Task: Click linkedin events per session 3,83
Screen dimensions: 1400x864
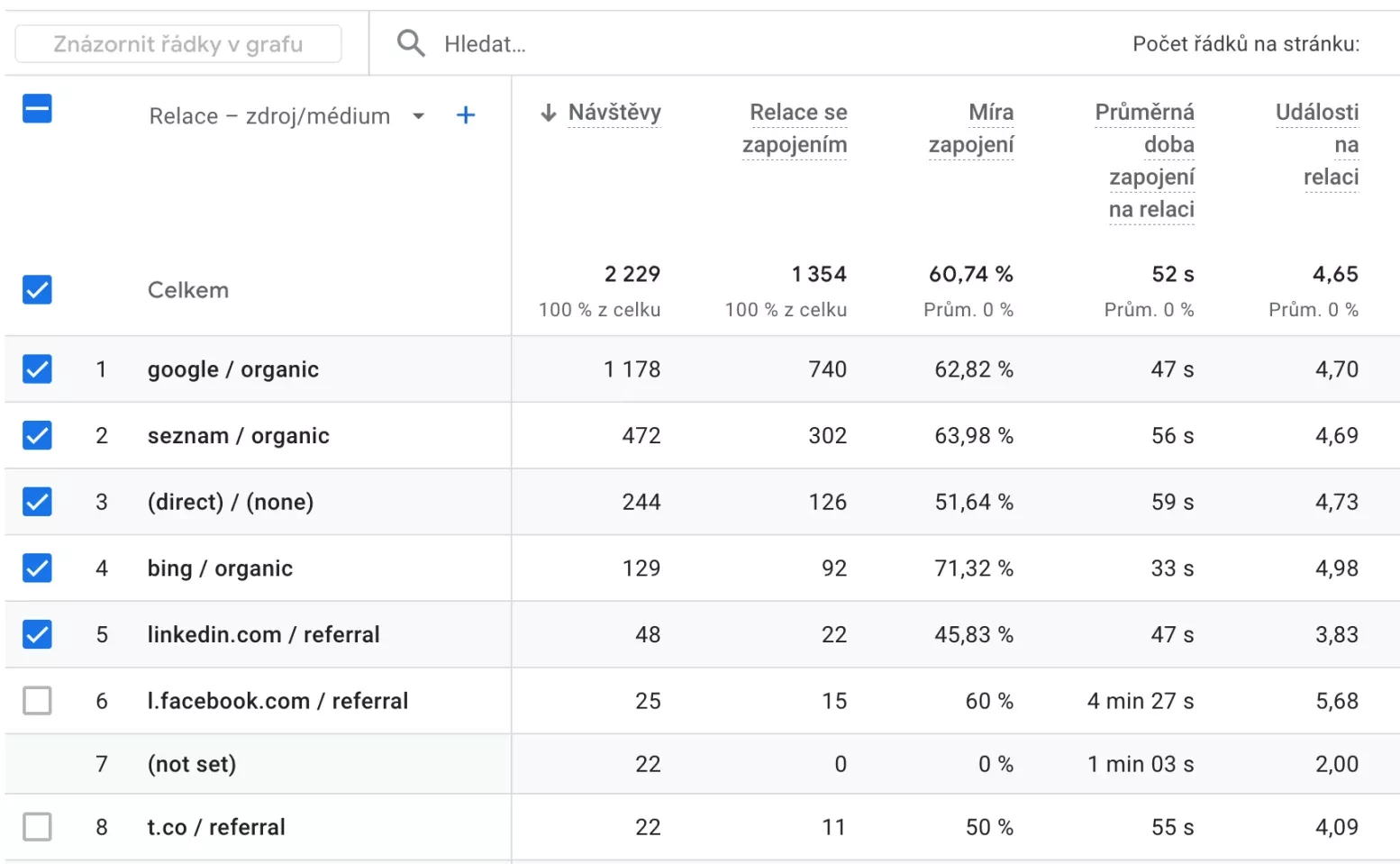Action: tap(1337, 634)
